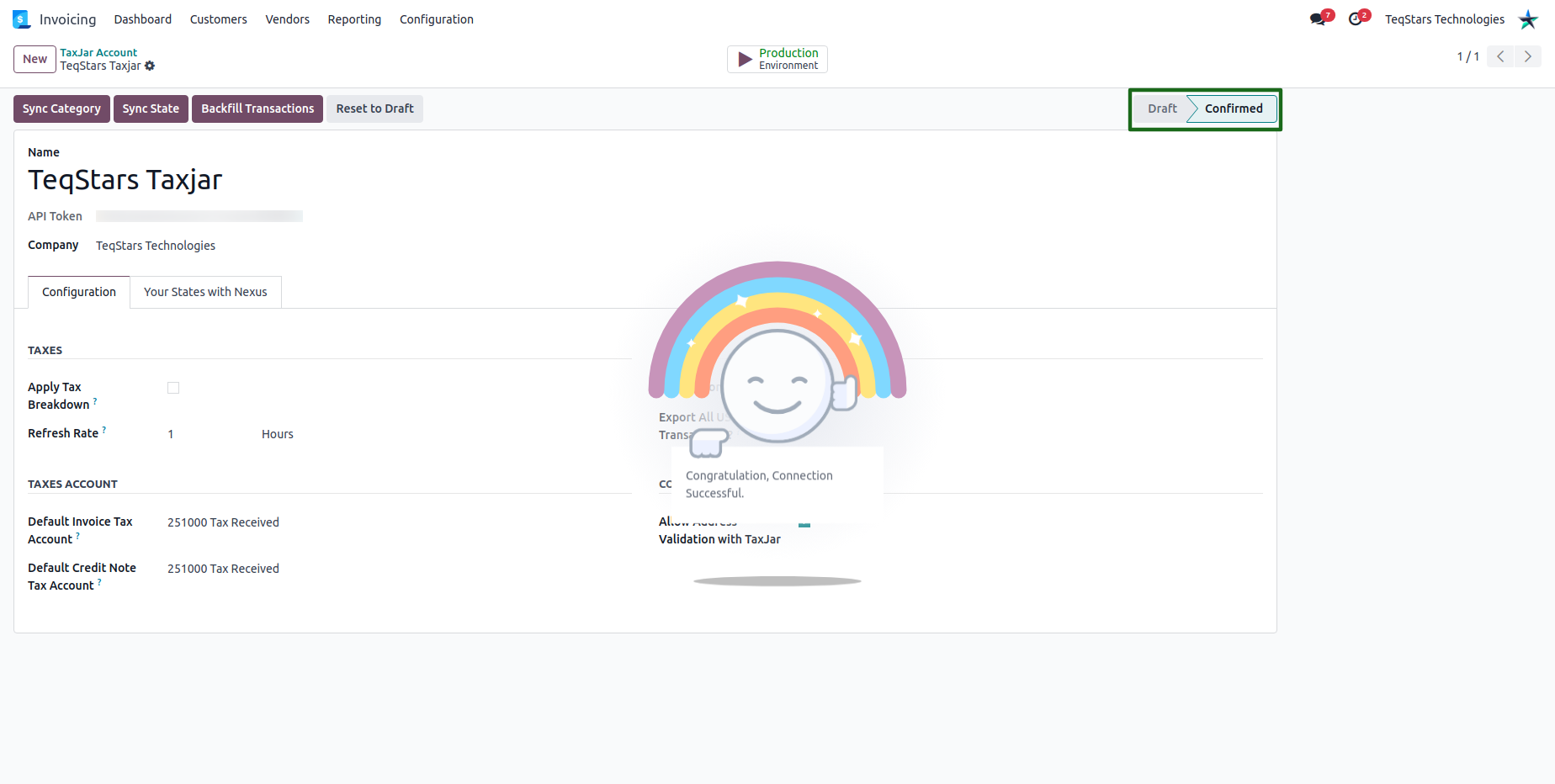Open the Customers menu
This screenshot has width=1555, height=784.
tap(219, 19)
